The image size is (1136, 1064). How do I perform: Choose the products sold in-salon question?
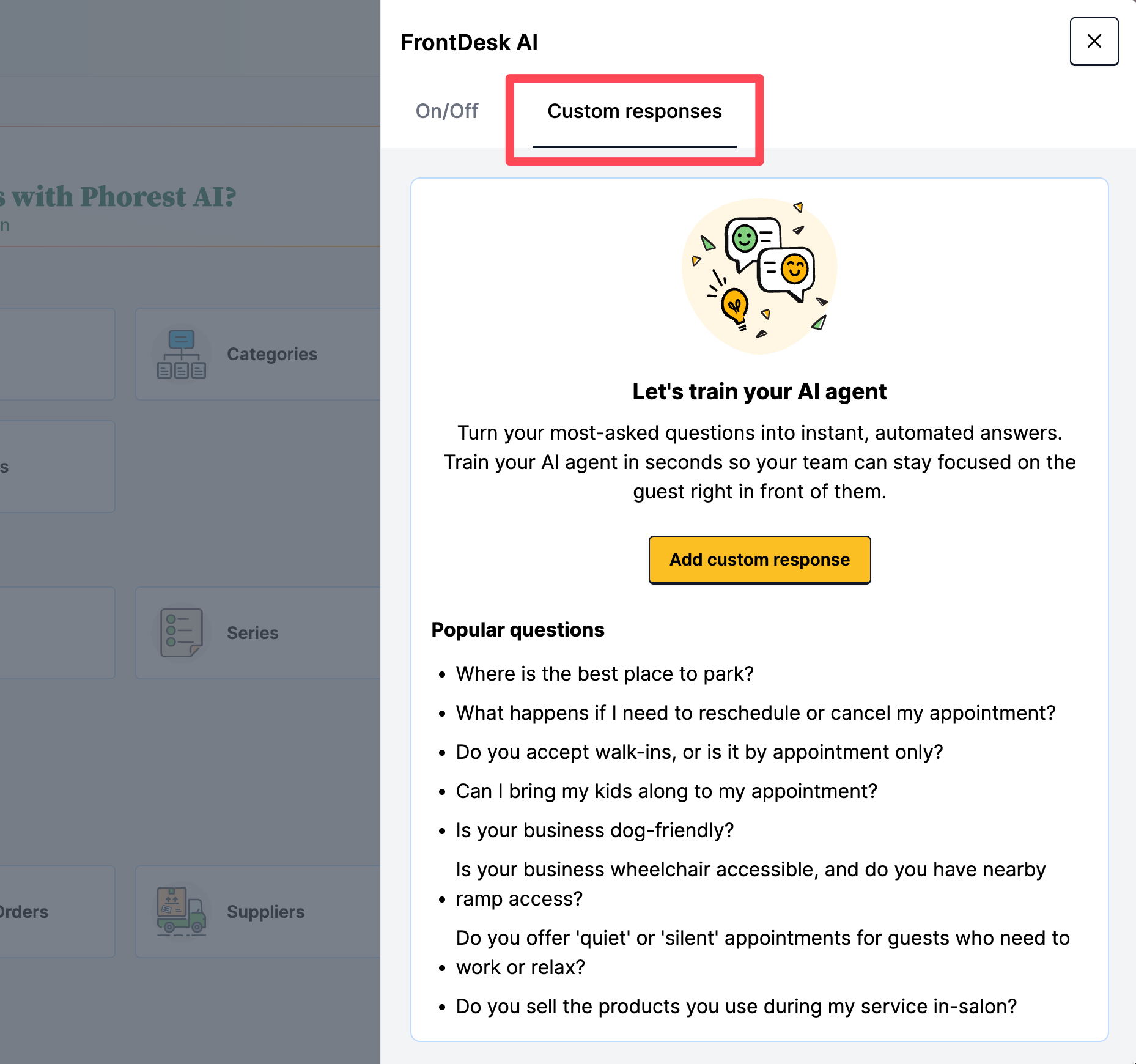click(736, 1007)
